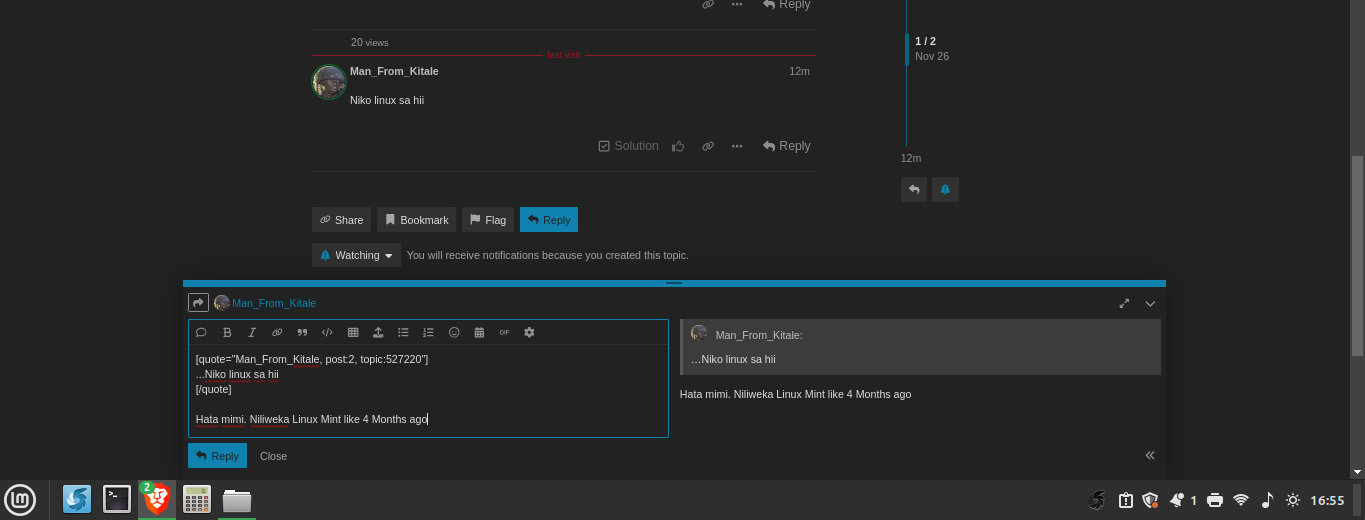The image size is (1365, 520).
Task: Toggle the notification bell in the timeline
Action: tap(945, 189)
